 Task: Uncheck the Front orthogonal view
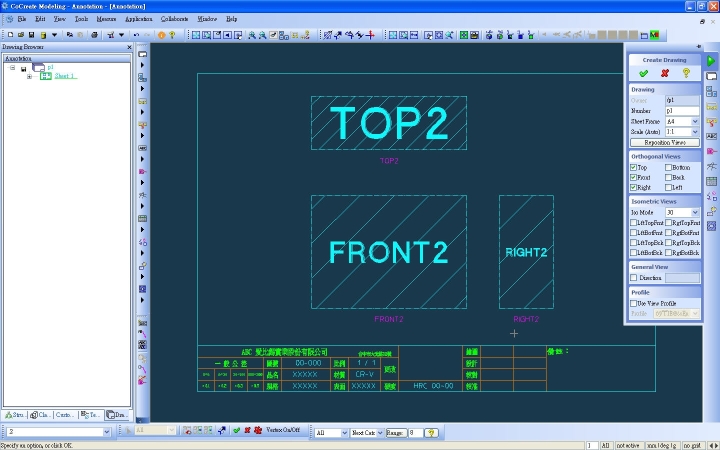[x=634, y=177]
